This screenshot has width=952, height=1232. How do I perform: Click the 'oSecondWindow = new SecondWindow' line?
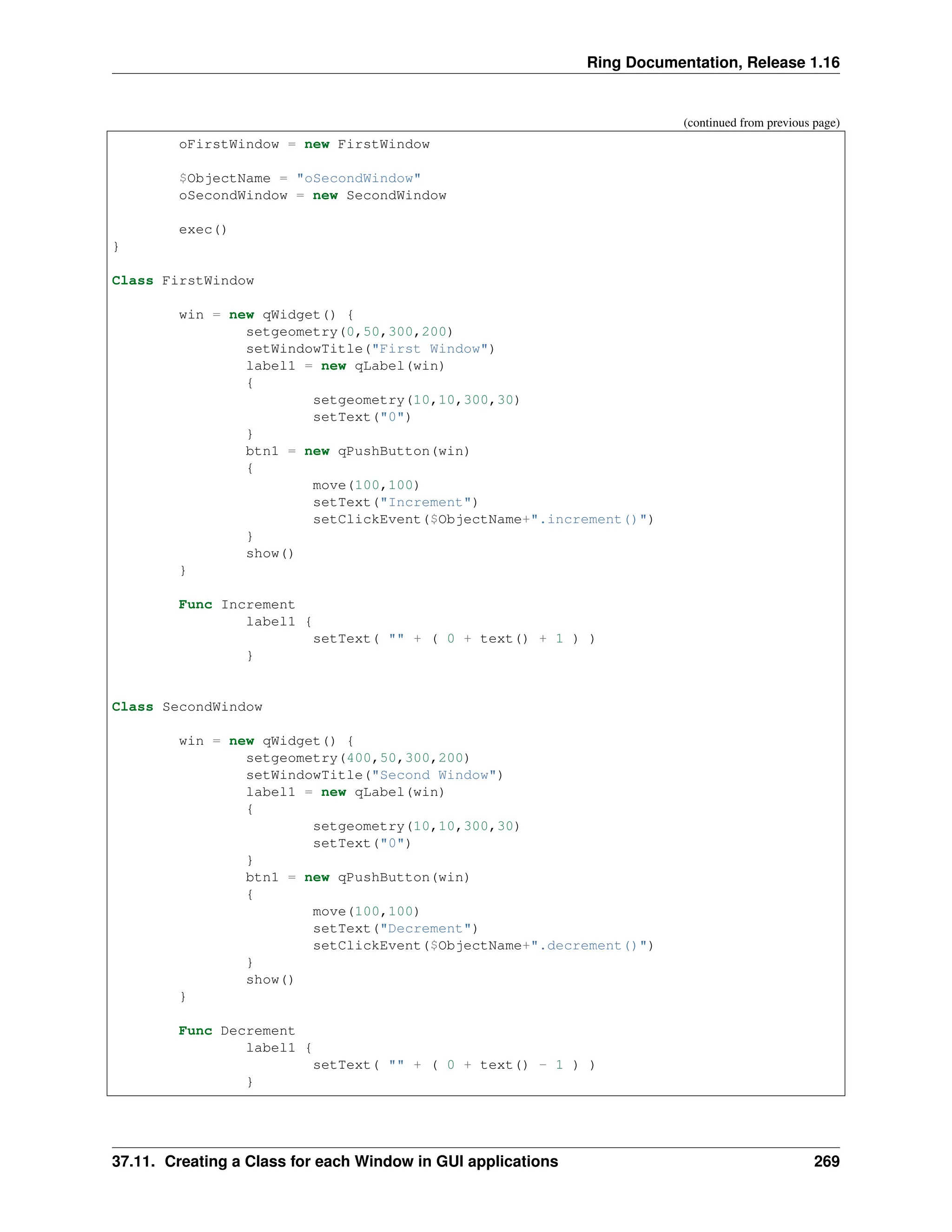pos(312,196)
